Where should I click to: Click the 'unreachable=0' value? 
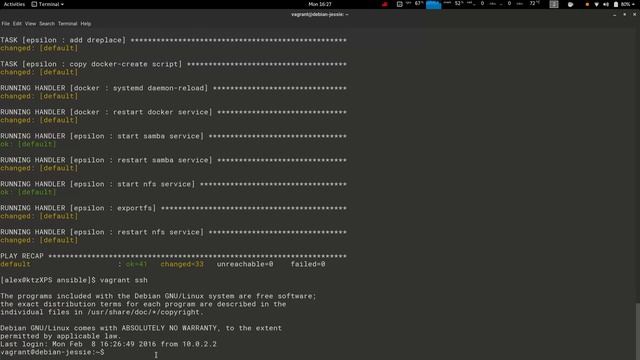pos(245,264)
